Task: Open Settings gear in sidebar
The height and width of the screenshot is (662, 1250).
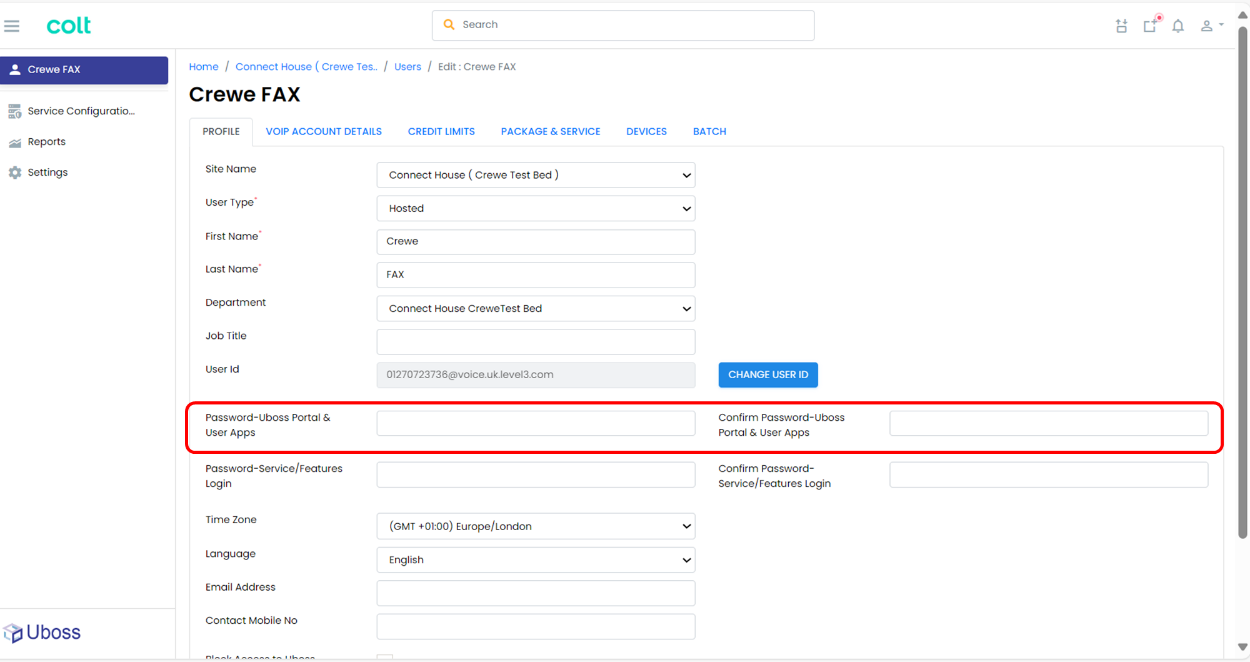Action: (x=47, y=173)
